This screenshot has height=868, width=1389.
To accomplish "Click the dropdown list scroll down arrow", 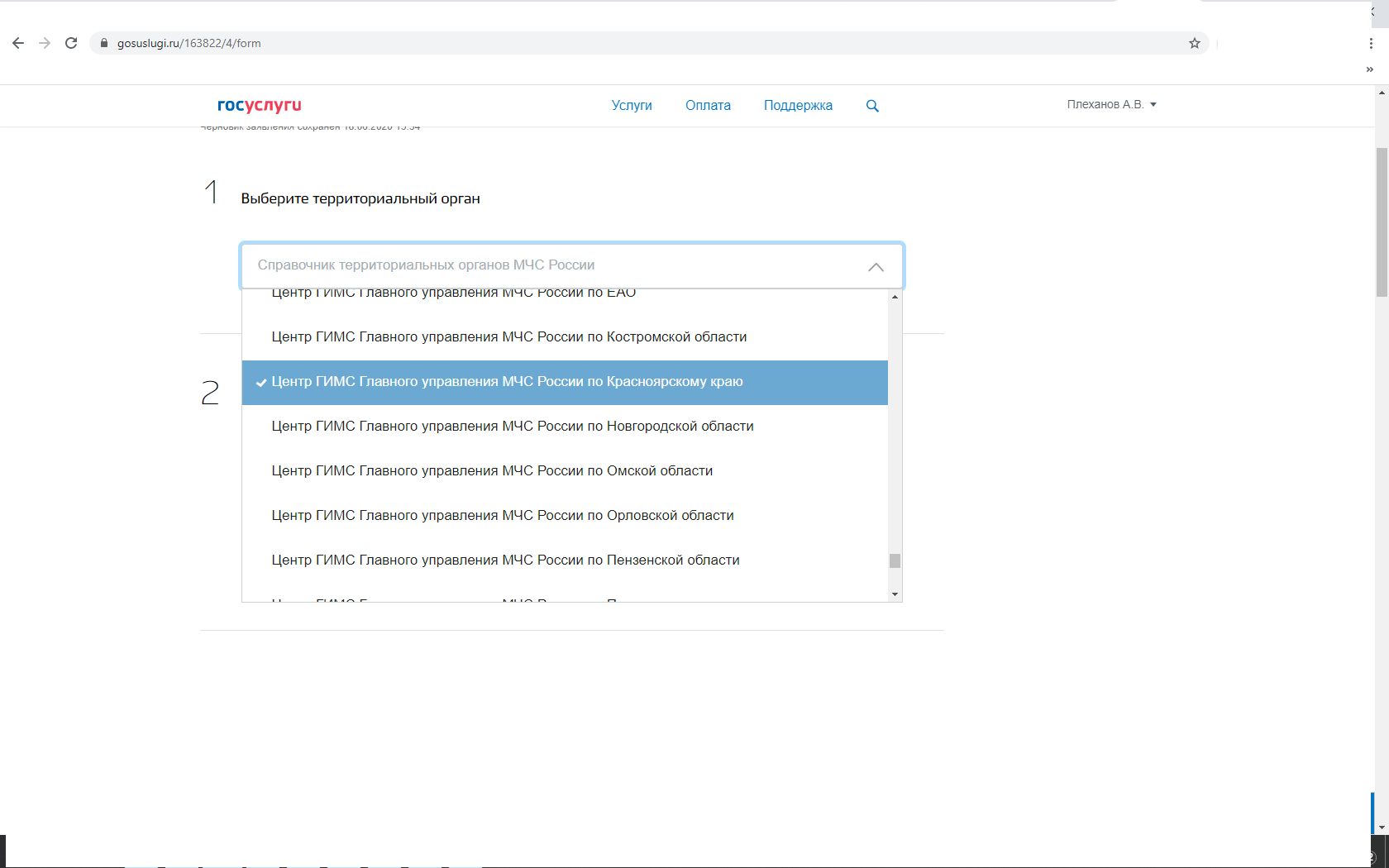I will pyautogui.click(x=895, y=594).
